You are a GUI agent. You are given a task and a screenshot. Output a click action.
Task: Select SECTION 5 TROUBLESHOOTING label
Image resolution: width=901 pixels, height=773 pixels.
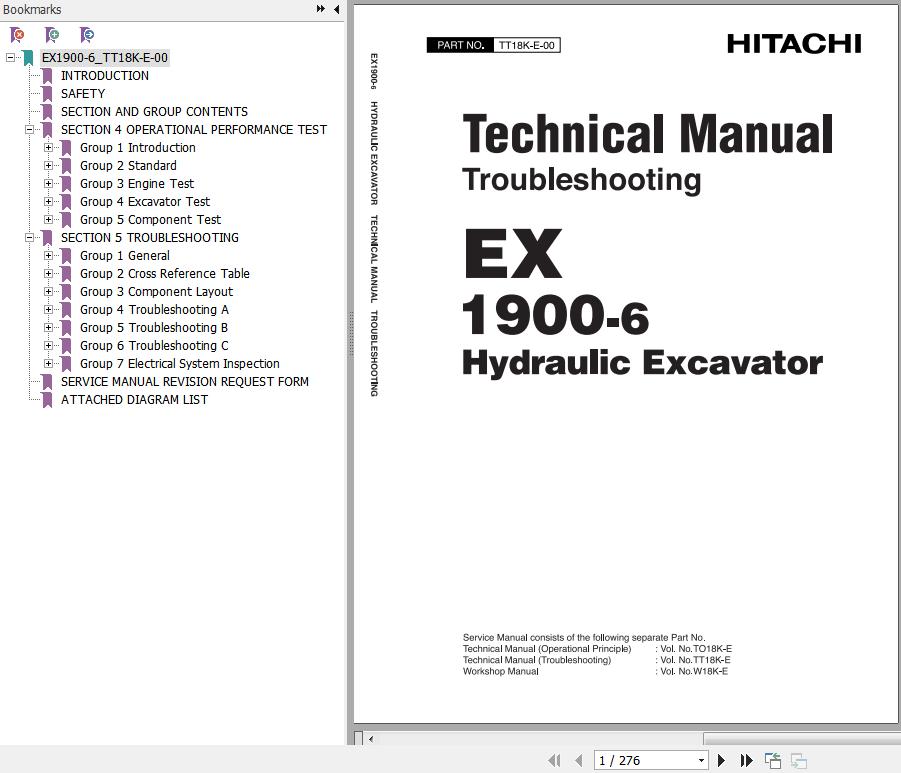[x=149, y=238]
